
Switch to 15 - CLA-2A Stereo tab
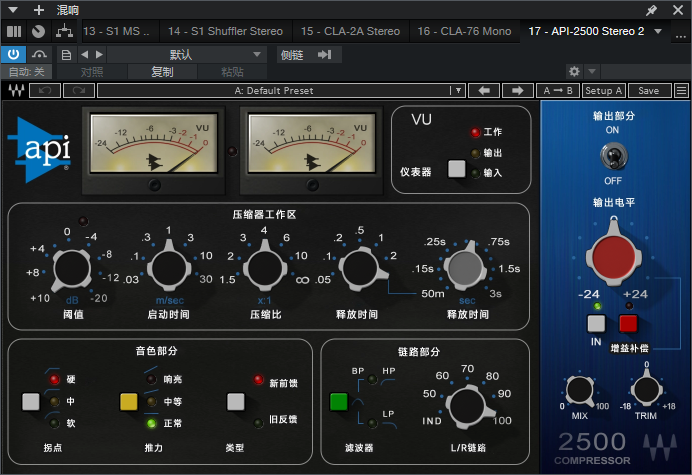350,31
